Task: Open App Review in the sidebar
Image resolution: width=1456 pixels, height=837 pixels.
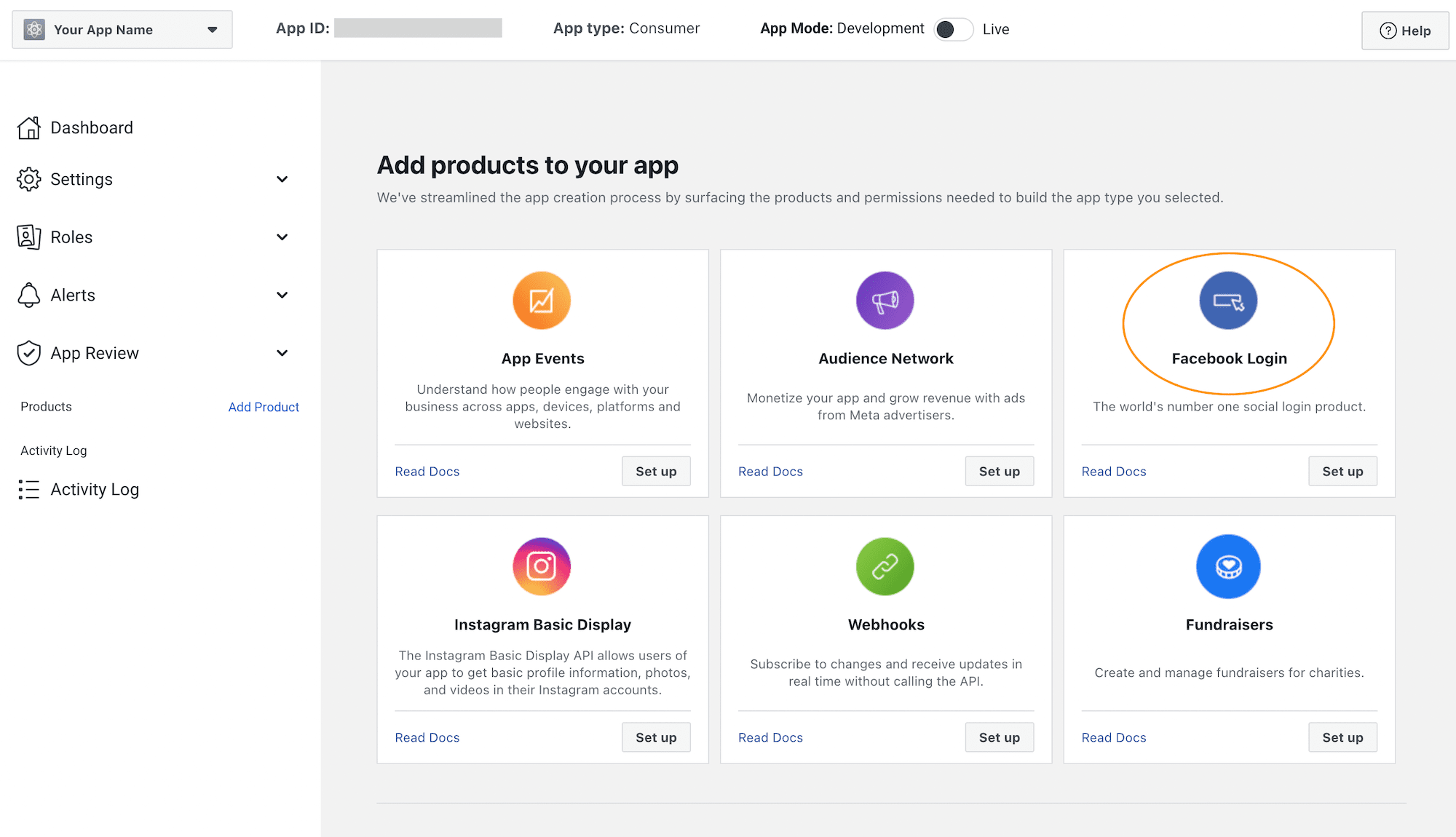Action: pos(94,353)
